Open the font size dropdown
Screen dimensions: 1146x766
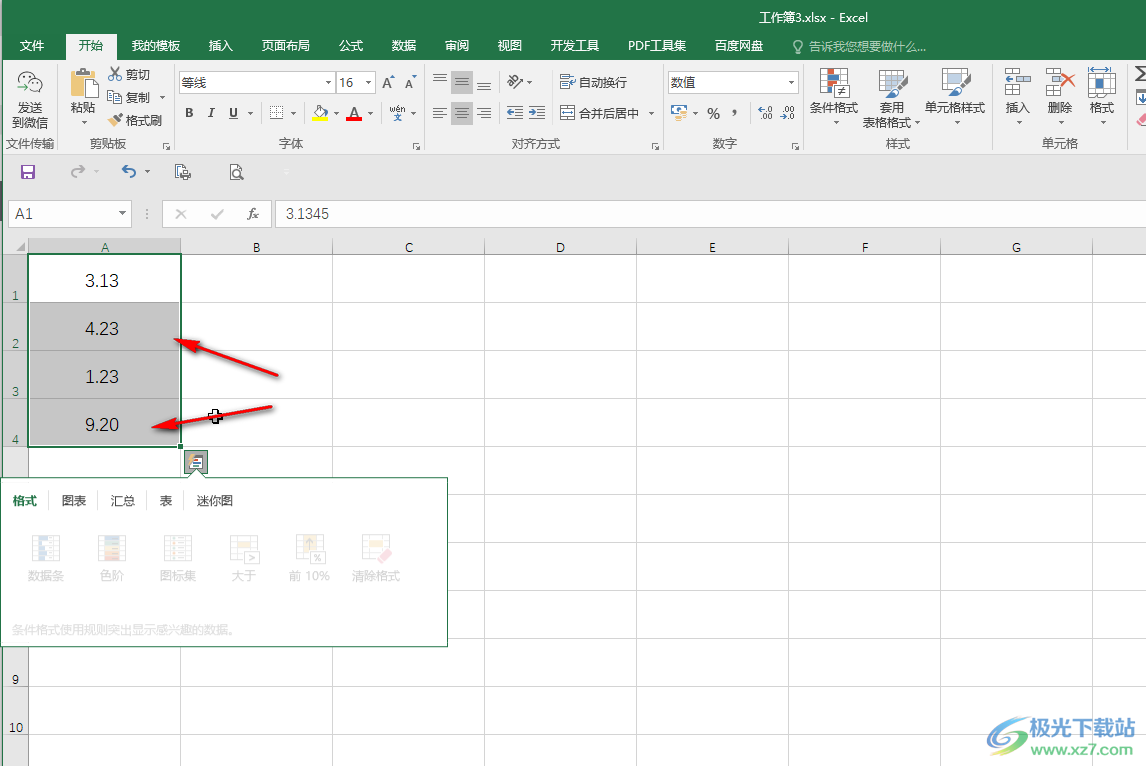pyautogui.click(x=369, y=83)
